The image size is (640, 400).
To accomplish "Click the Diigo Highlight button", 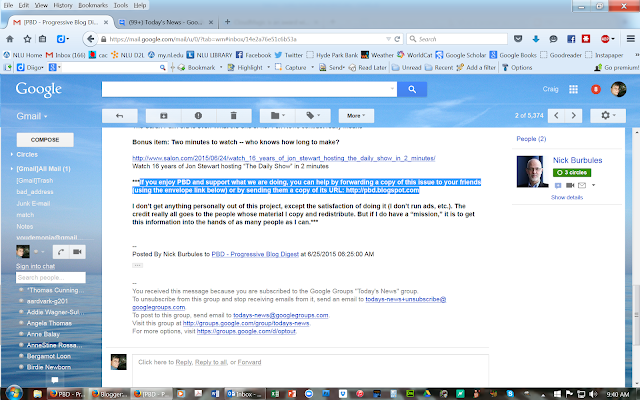I will (x=246, y=68).
